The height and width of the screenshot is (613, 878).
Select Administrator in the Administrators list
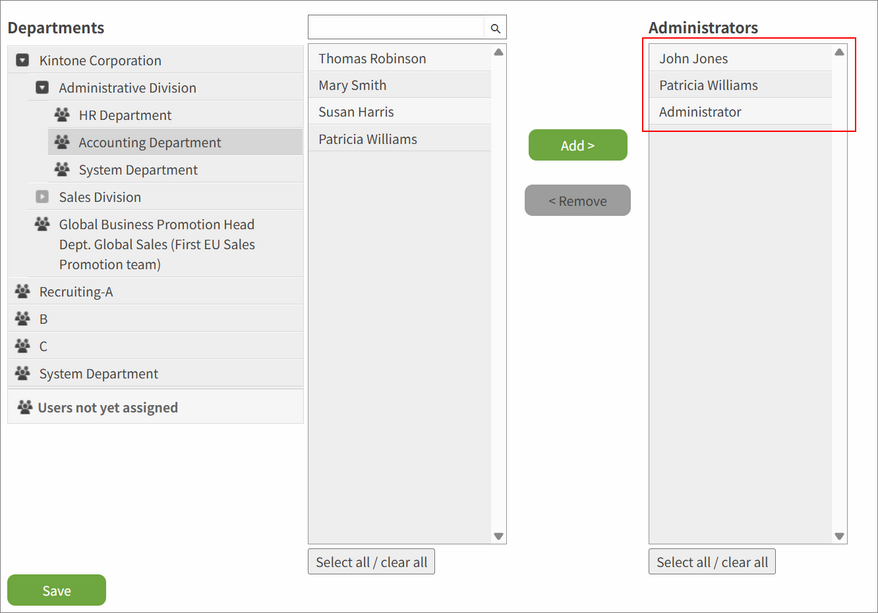700,112
